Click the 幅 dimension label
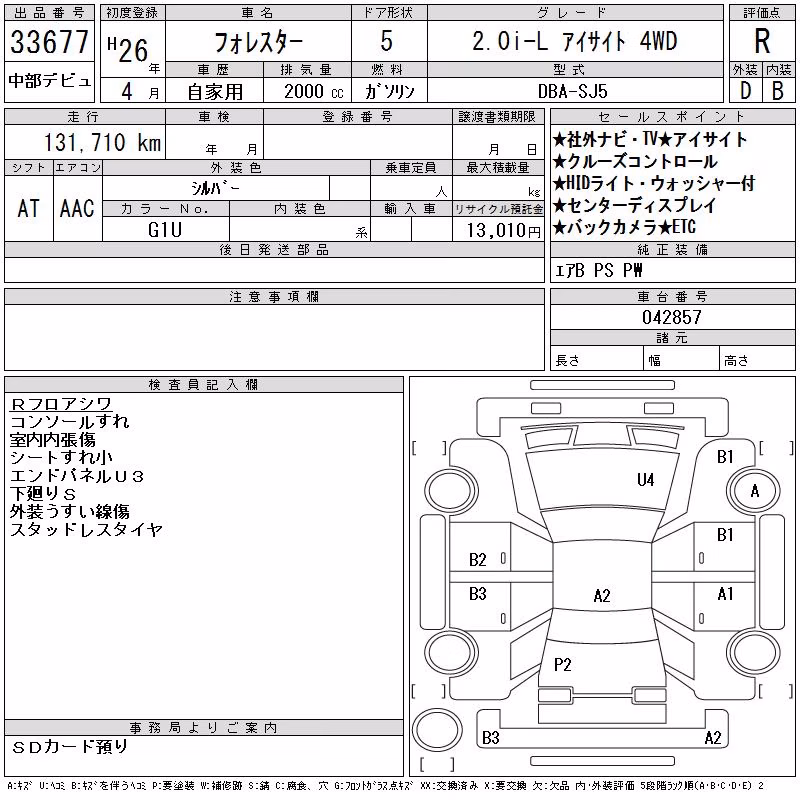The width and height of the screenshot is (800, 800). 655,361
